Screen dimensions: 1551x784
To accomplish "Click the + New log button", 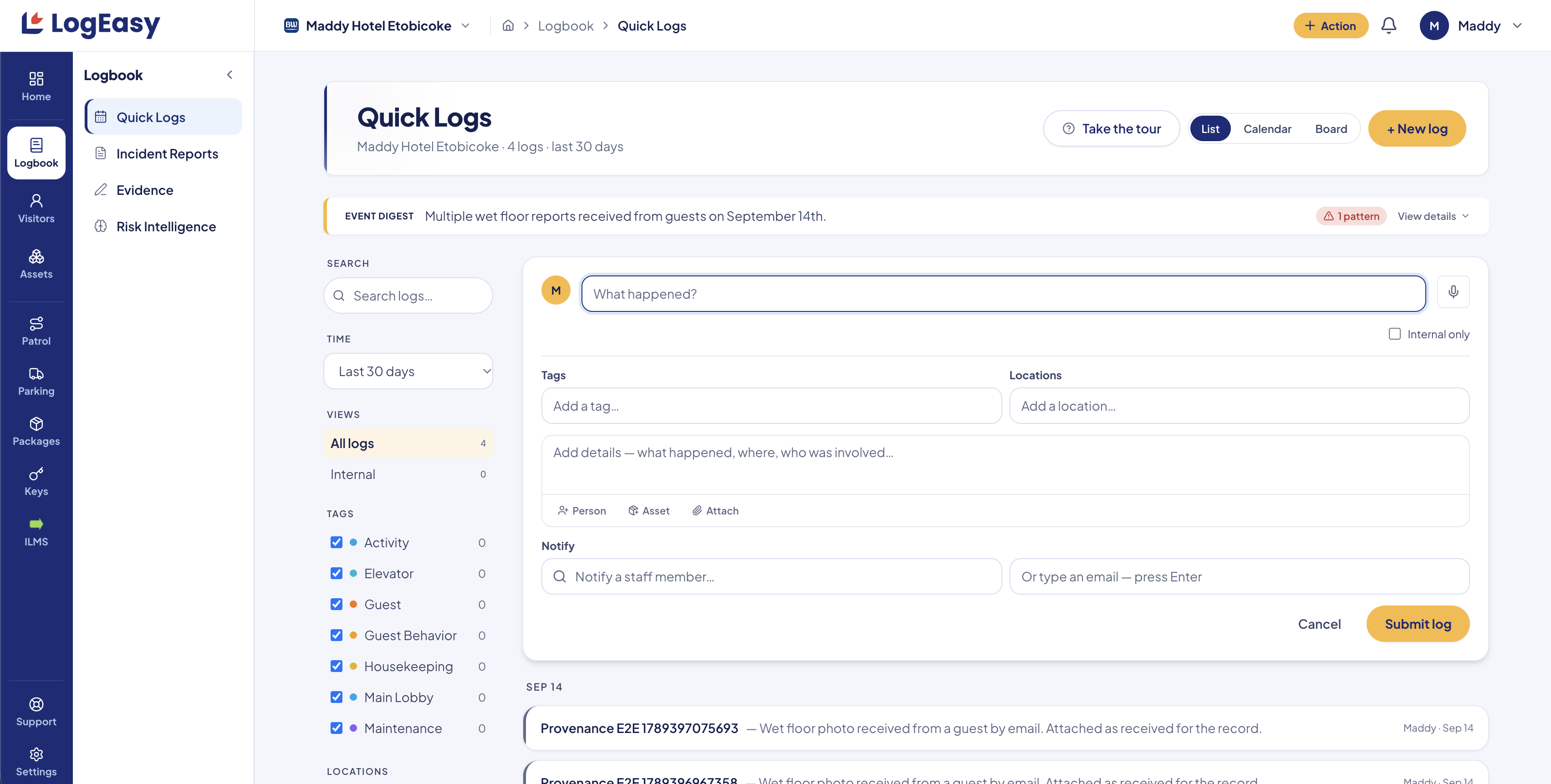I will (x=1417, y=129).
